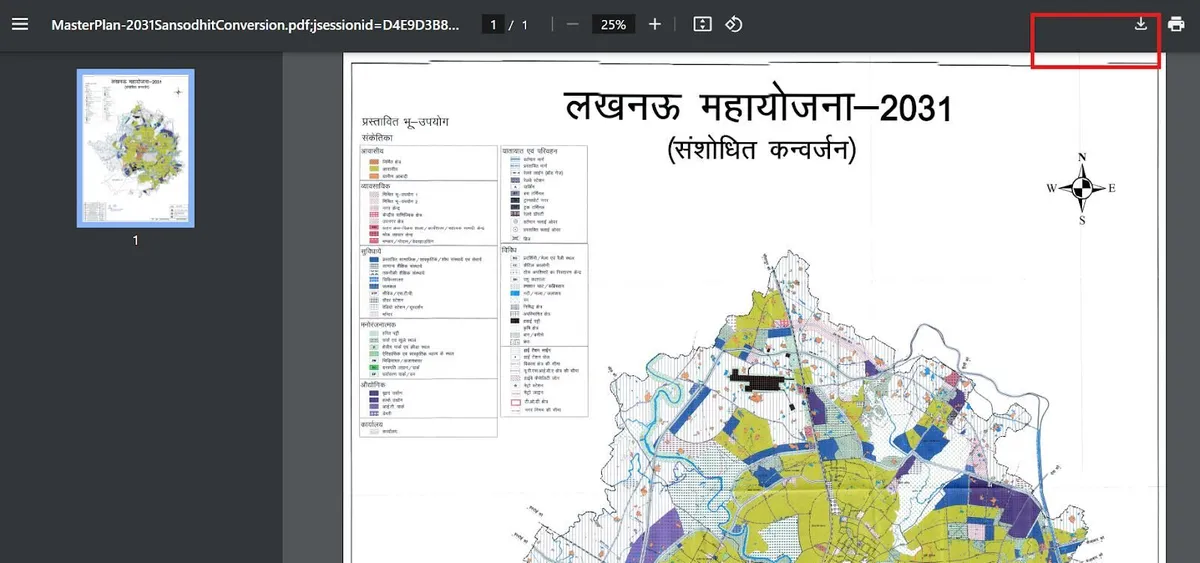The width and height of the screenshot is (1200, 563).
Task: Click the number 1 label under the thumbnail
Action: (135, 241)
